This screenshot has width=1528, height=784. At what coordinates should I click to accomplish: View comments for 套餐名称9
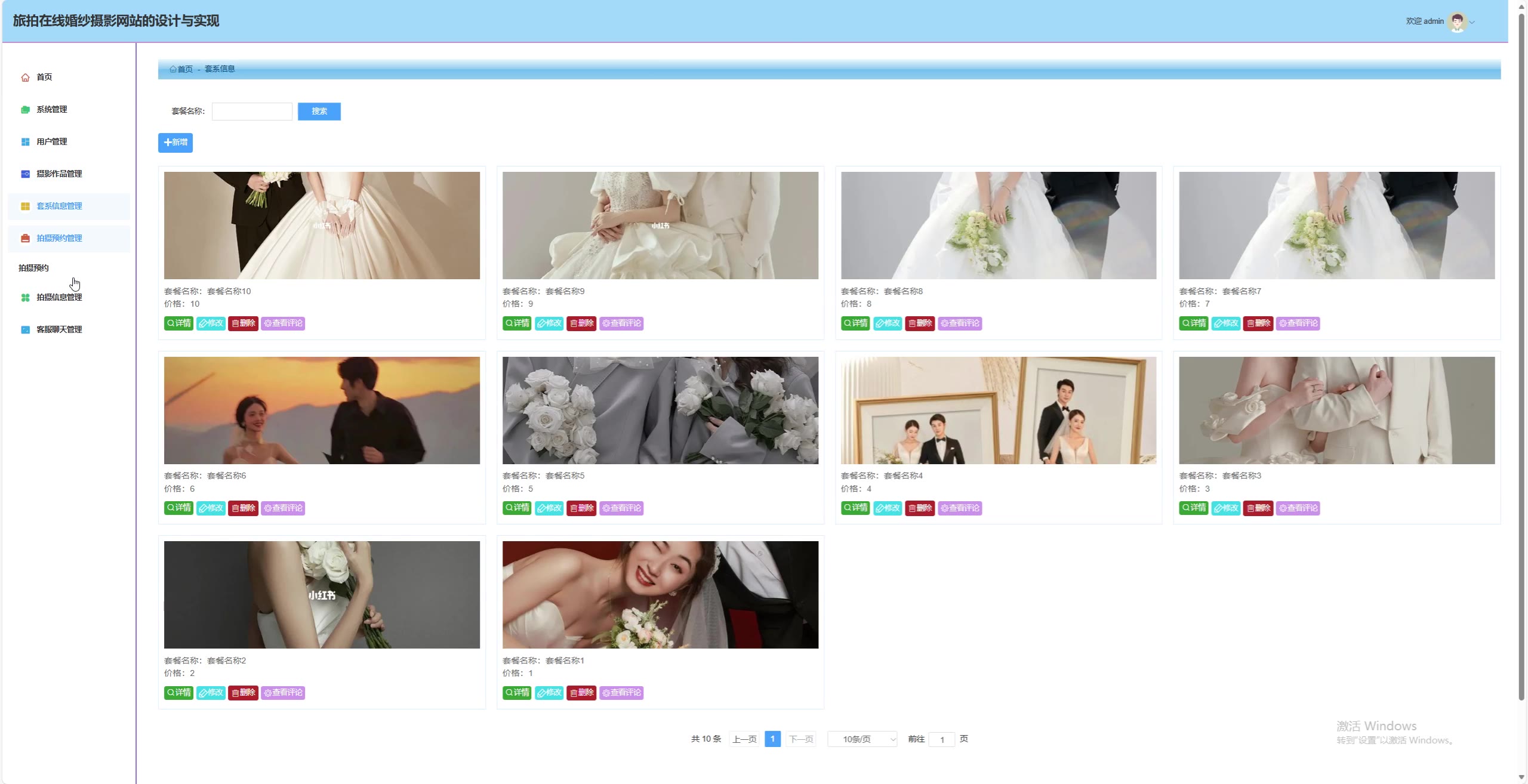click(621, 323)
